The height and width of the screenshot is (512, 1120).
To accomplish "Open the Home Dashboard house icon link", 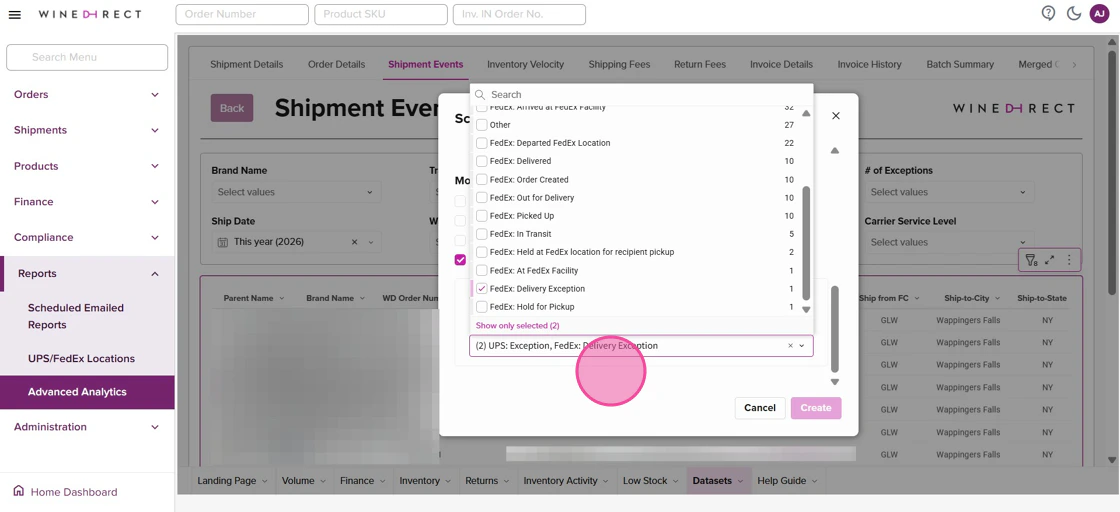I will 19,491.
